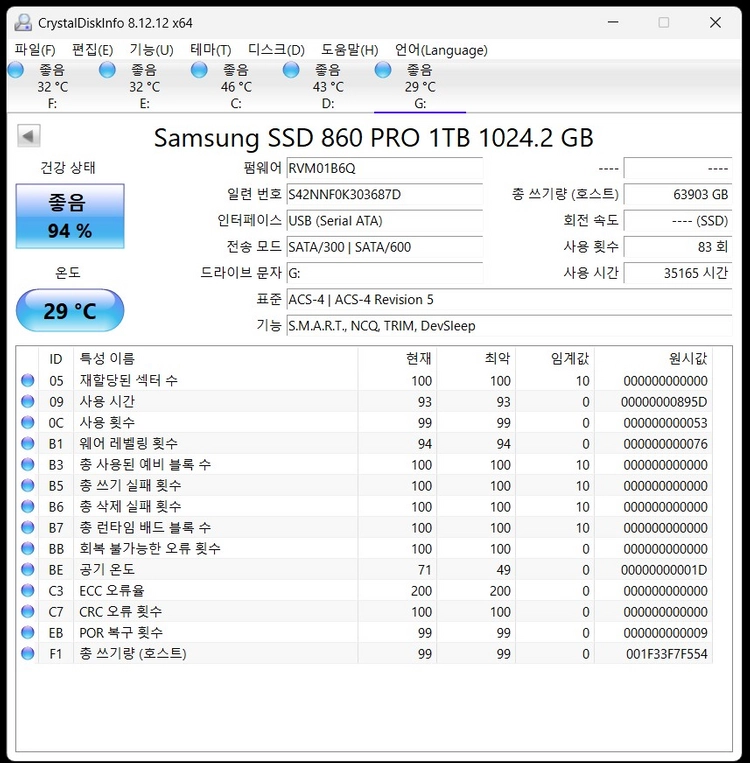Open the 편집(E) menu
Screen dimensions: 750x763
(x=92, y=50)
